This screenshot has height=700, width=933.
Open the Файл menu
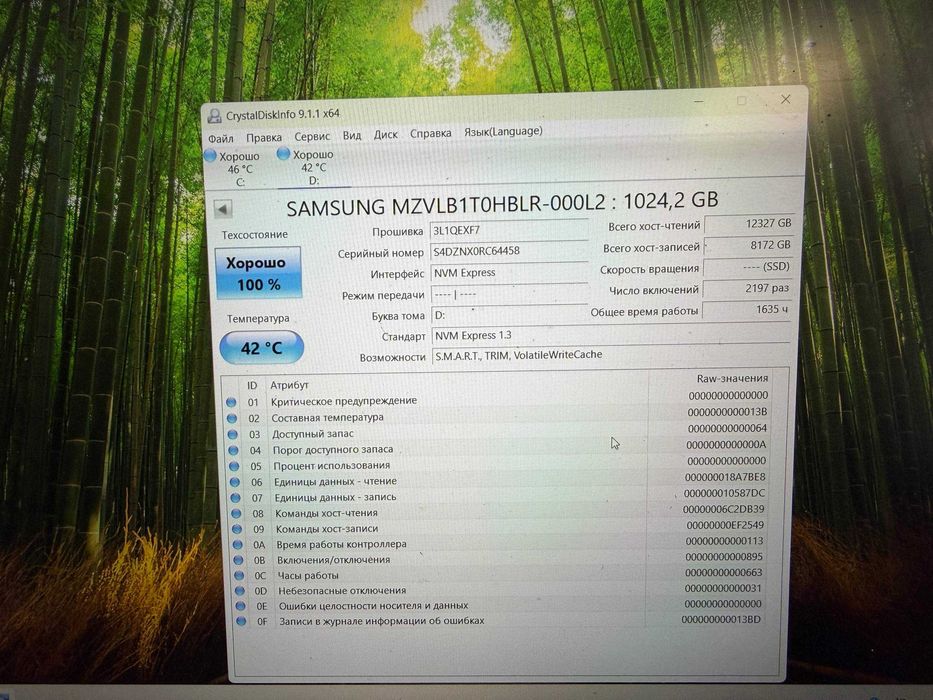(x=221, y=139)
